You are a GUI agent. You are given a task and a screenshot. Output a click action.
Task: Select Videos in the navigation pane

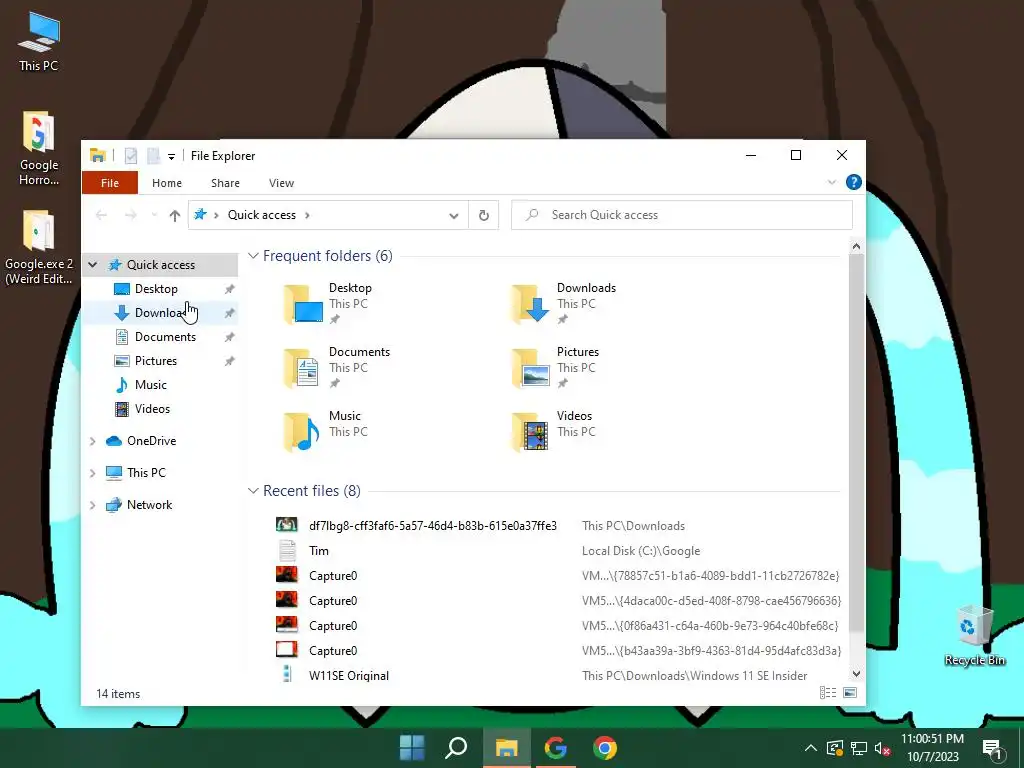coord(152,409)
